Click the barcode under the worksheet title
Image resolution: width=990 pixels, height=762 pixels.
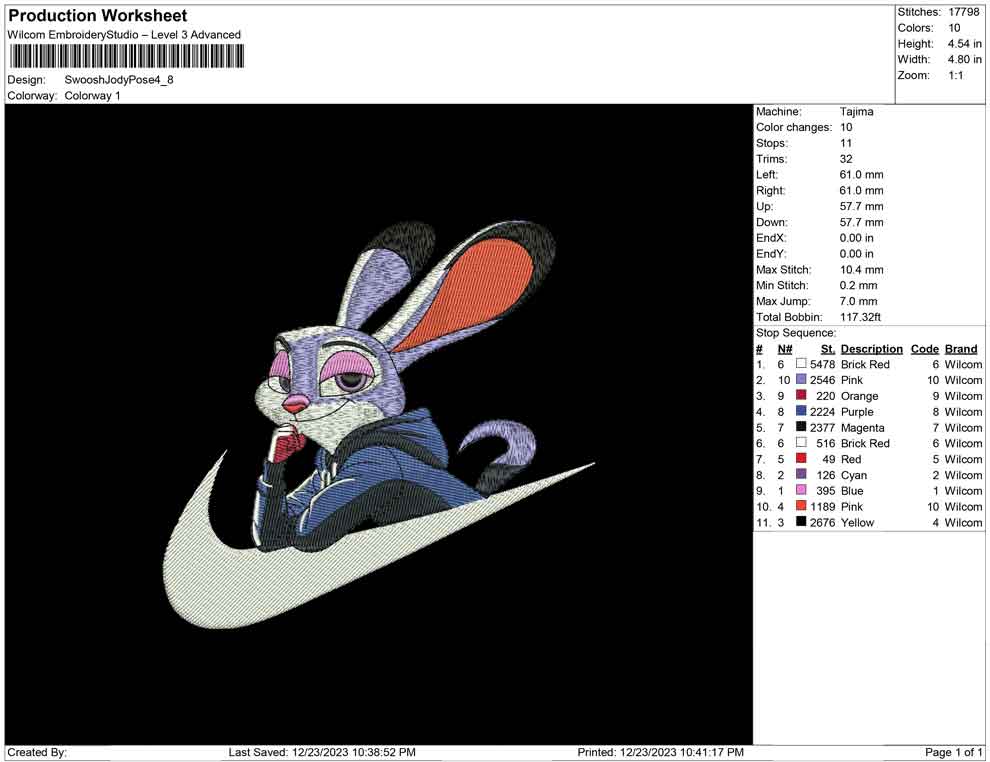point(126,56)
